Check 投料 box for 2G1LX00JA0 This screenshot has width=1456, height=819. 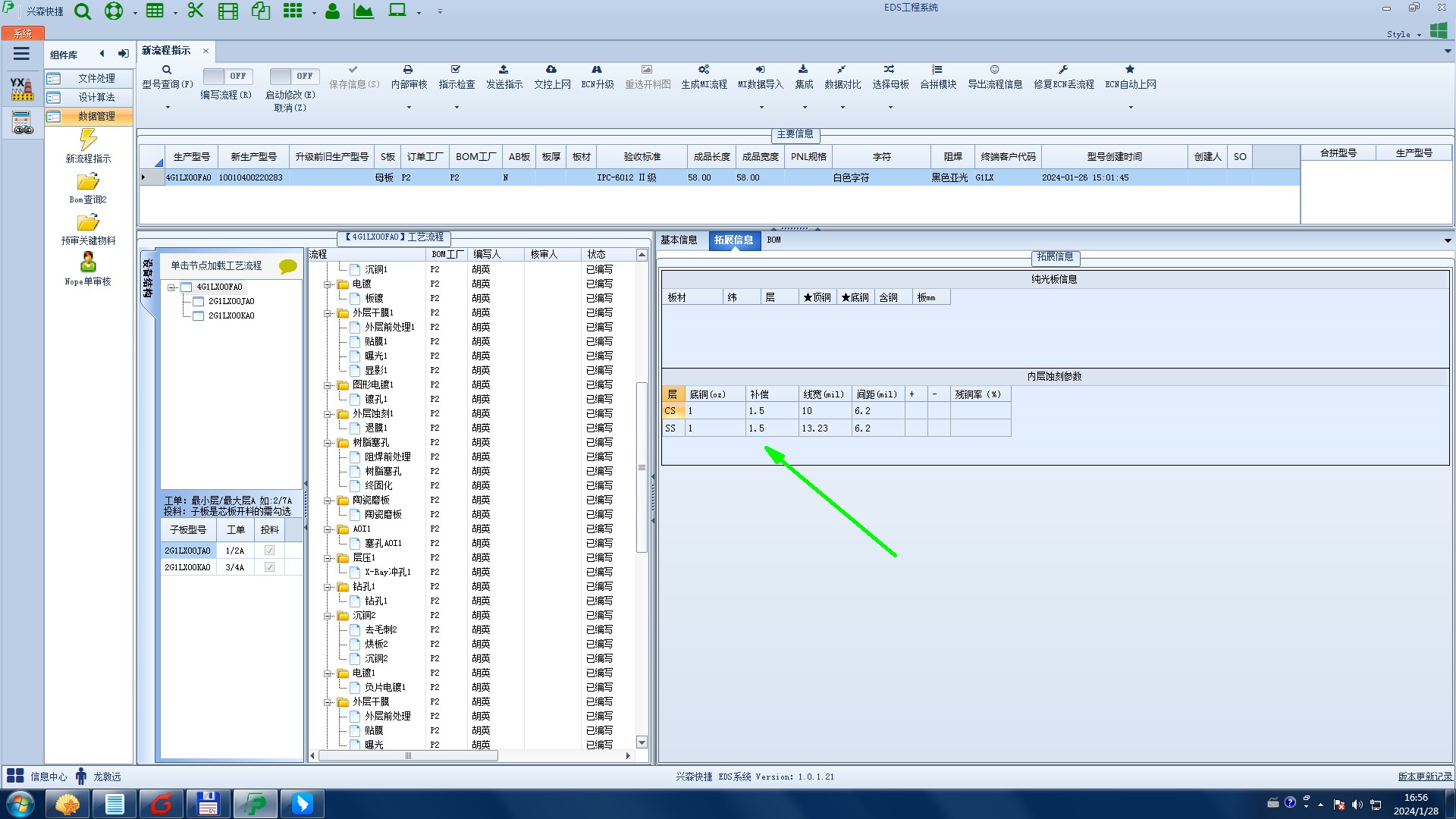tap(269, 551)
